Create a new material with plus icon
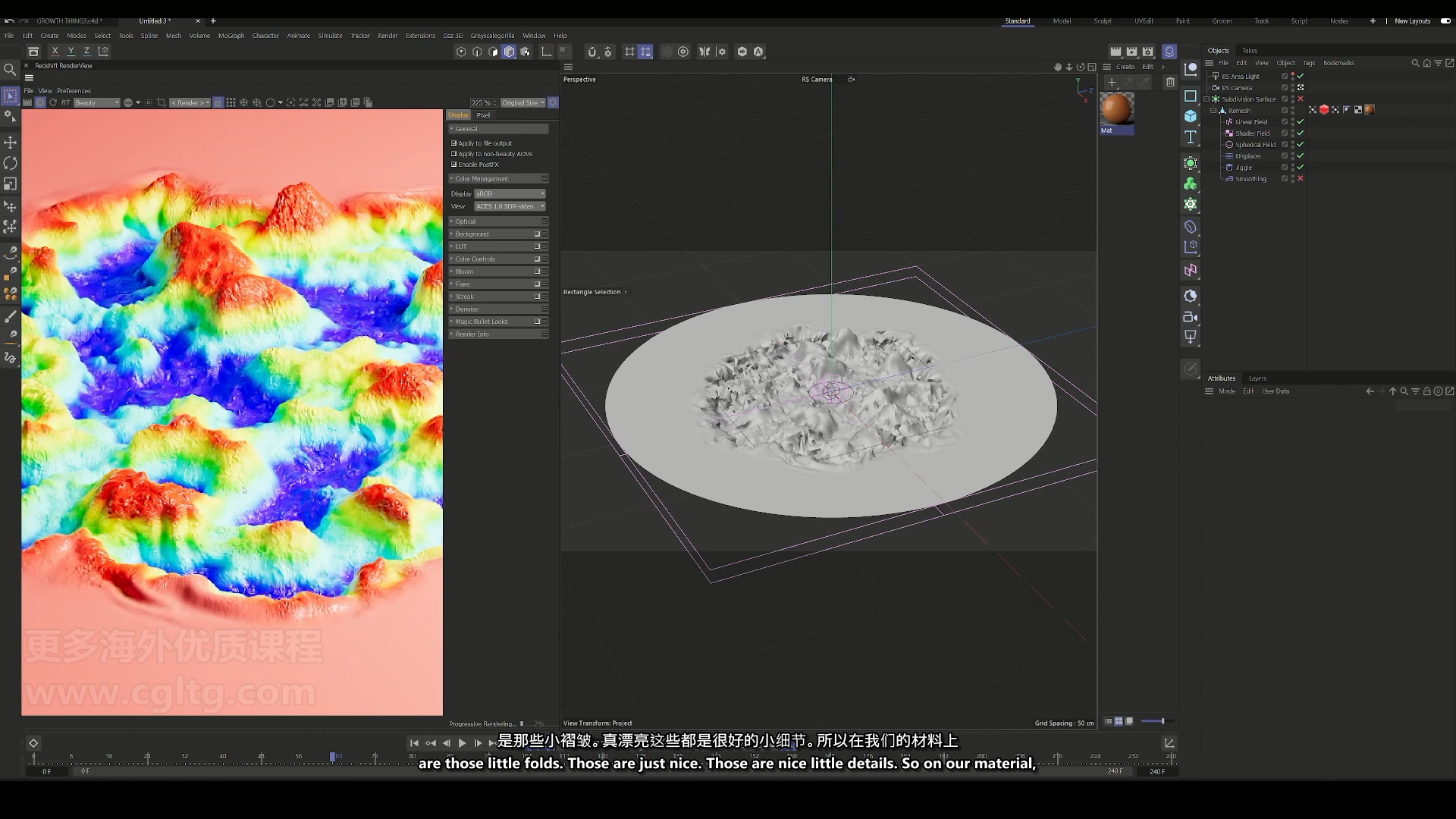 point(1112,82)
